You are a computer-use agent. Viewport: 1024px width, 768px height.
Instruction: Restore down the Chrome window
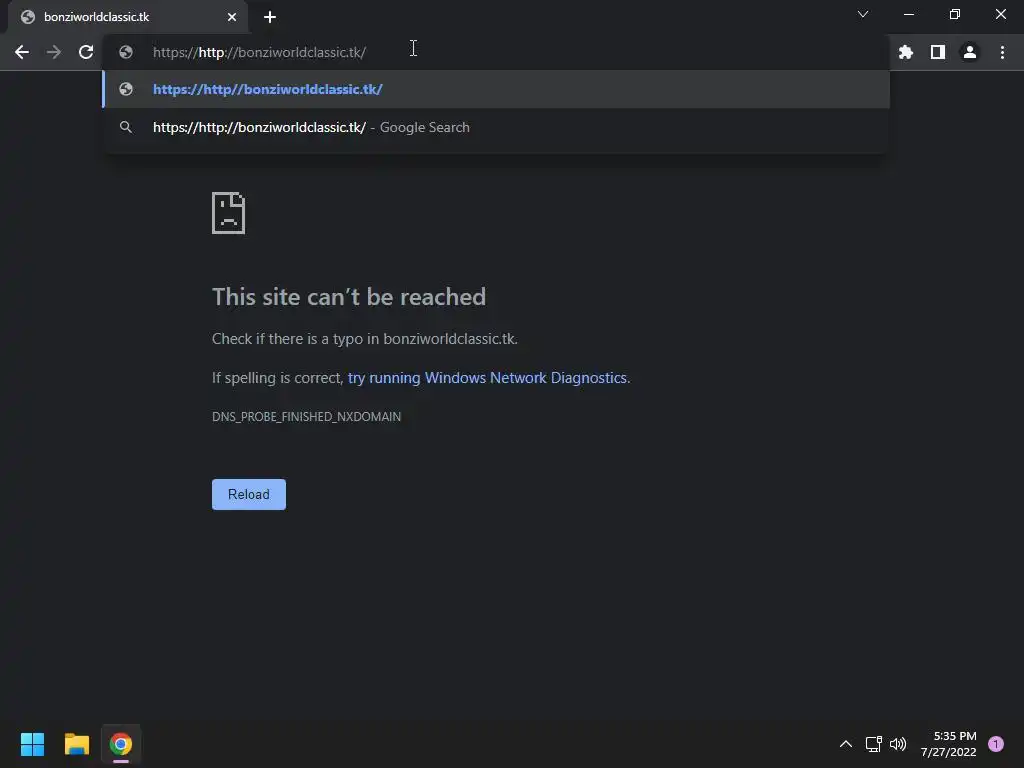point(955,14)
